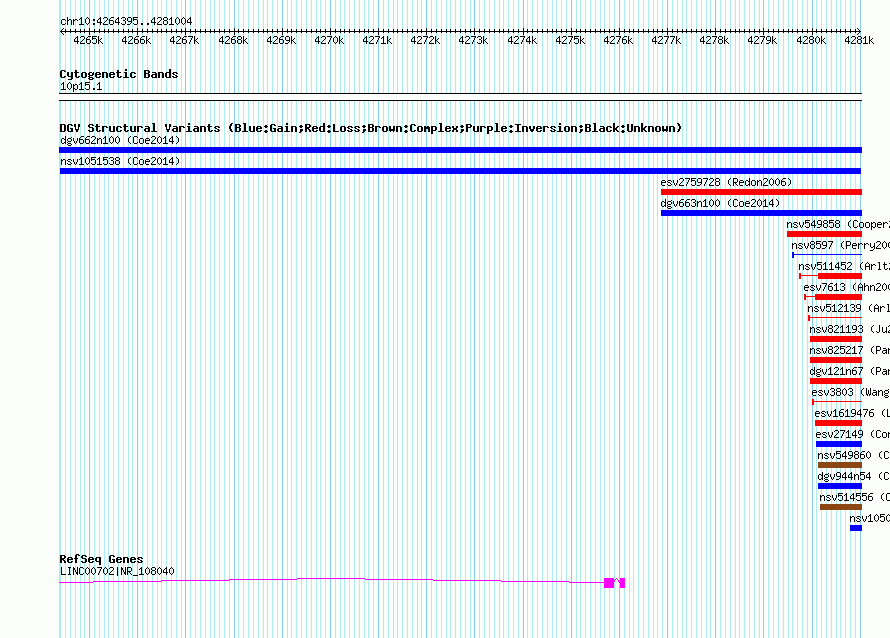The image size is (890, 638).
Task: Click the 4275k ruler tick label
Action: 570,40
